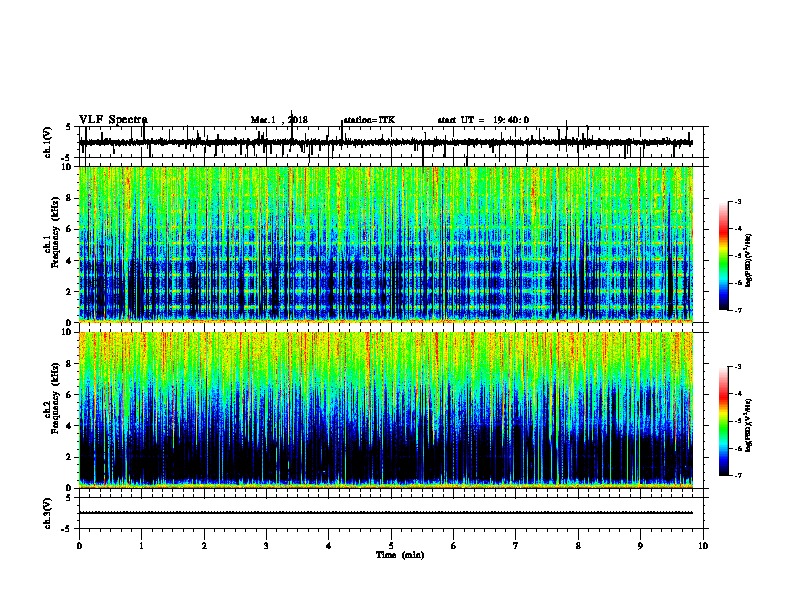Click the "Time (min)" axis label
The width and height of the screenshot is (792, 612).
(400, 555)
